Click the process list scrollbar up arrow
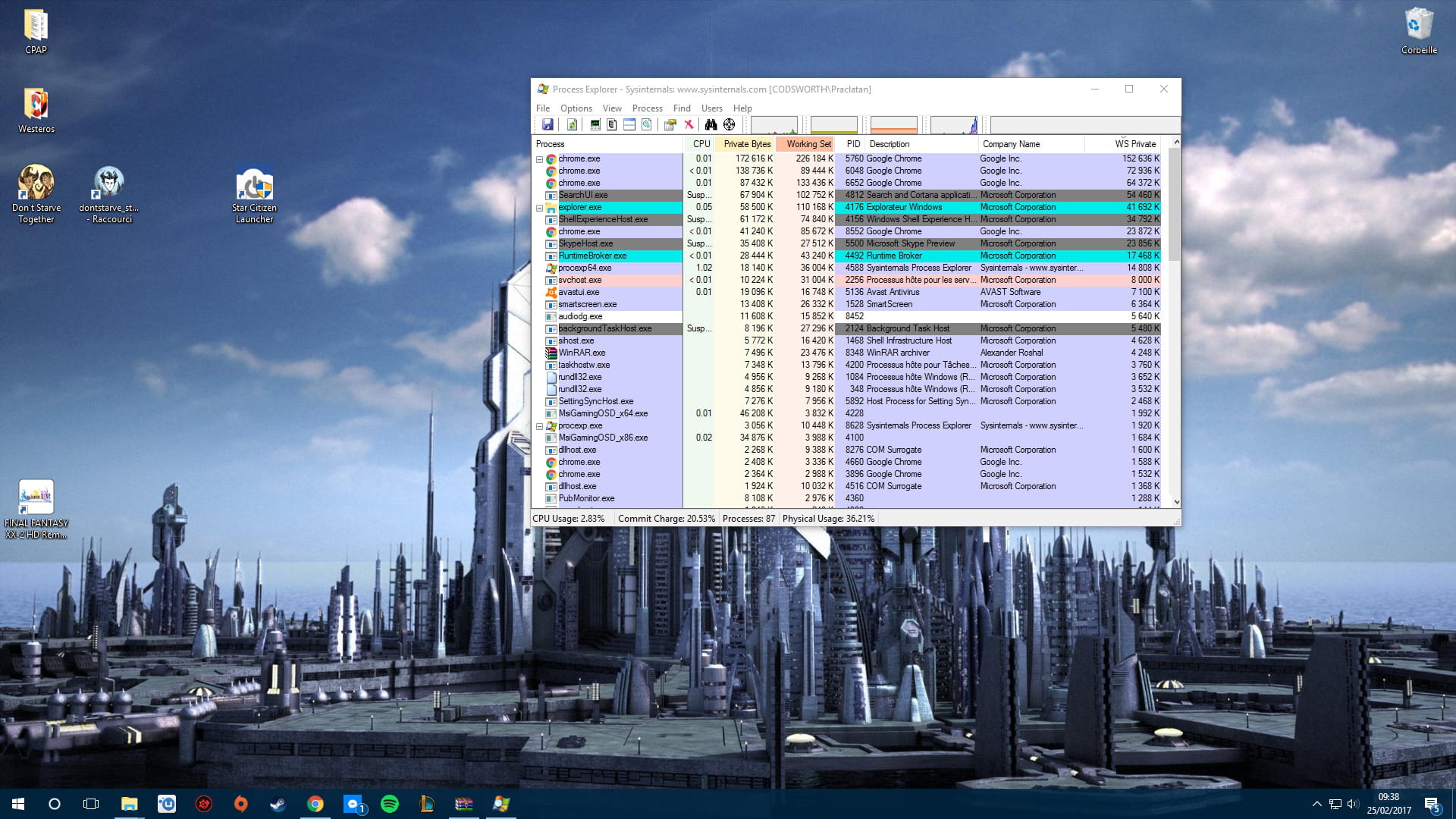This screenshot has height=819, width=1456. click(x=1176, y=143)
